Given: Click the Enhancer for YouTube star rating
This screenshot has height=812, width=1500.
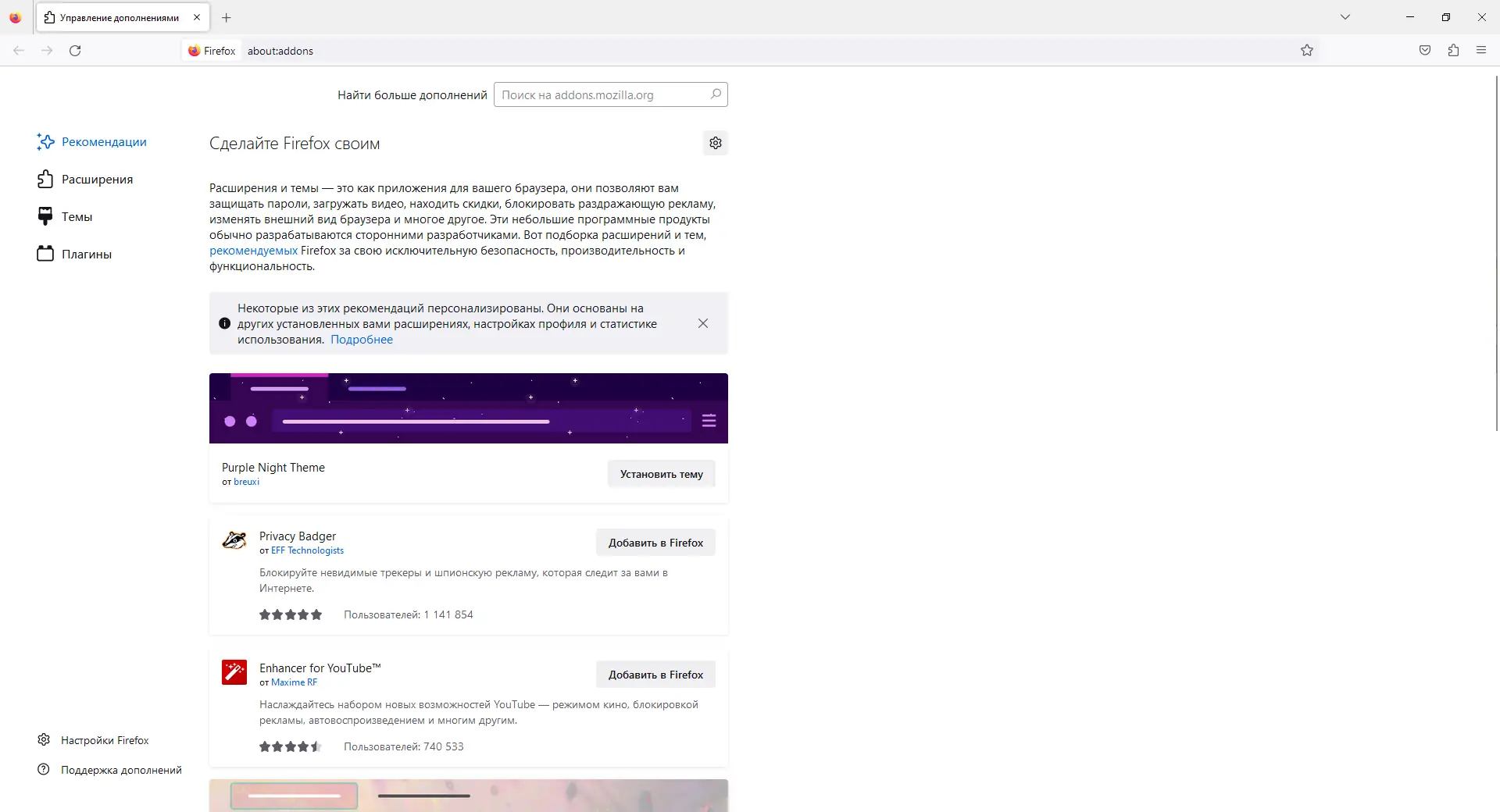Looking at the screenshot, I should point(291,747).
